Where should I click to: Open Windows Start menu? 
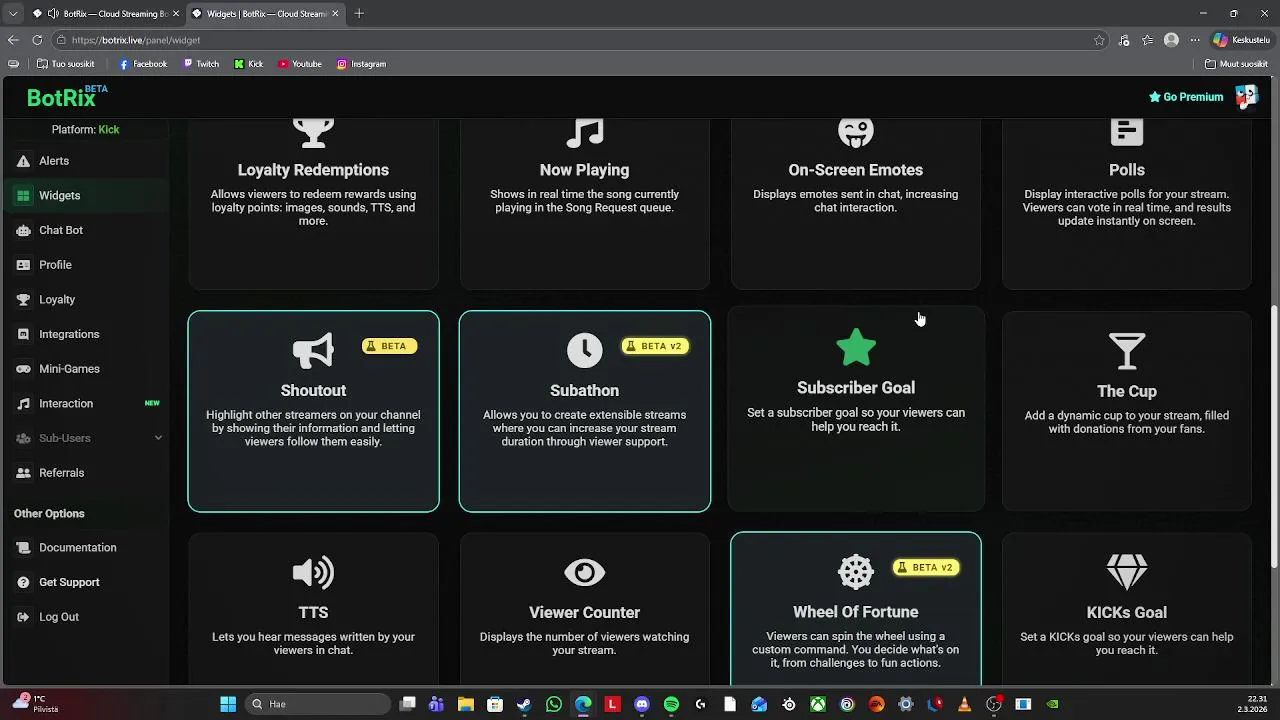[x=228, y=704]
